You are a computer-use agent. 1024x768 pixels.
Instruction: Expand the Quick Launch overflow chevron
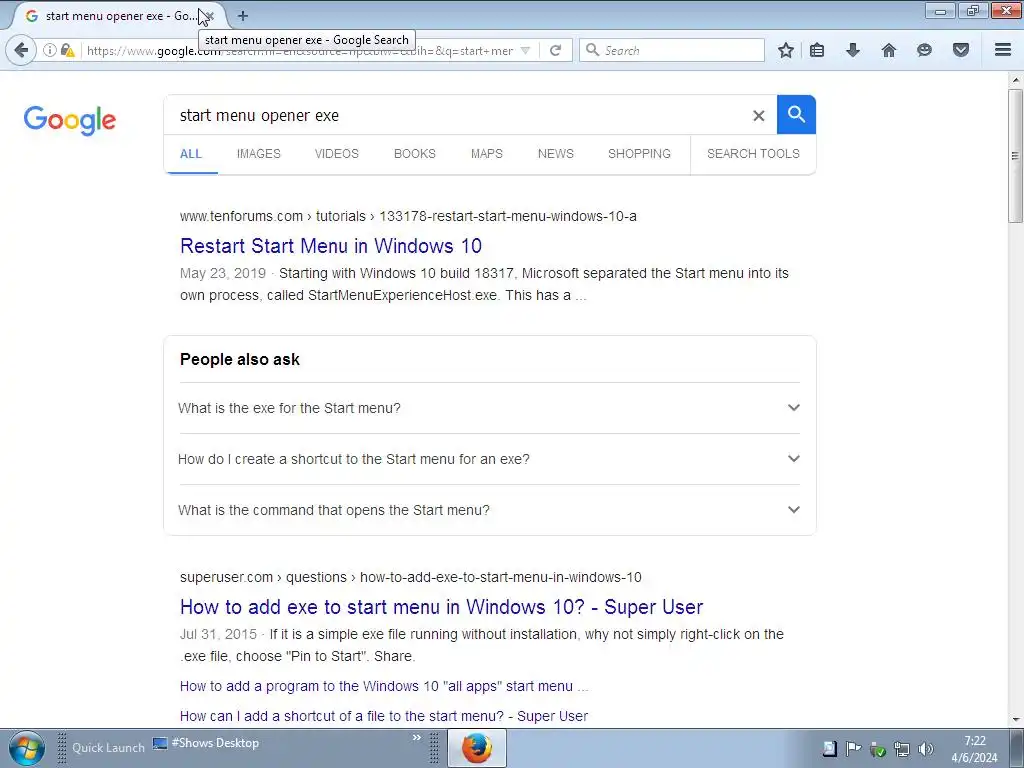point(417,738)
